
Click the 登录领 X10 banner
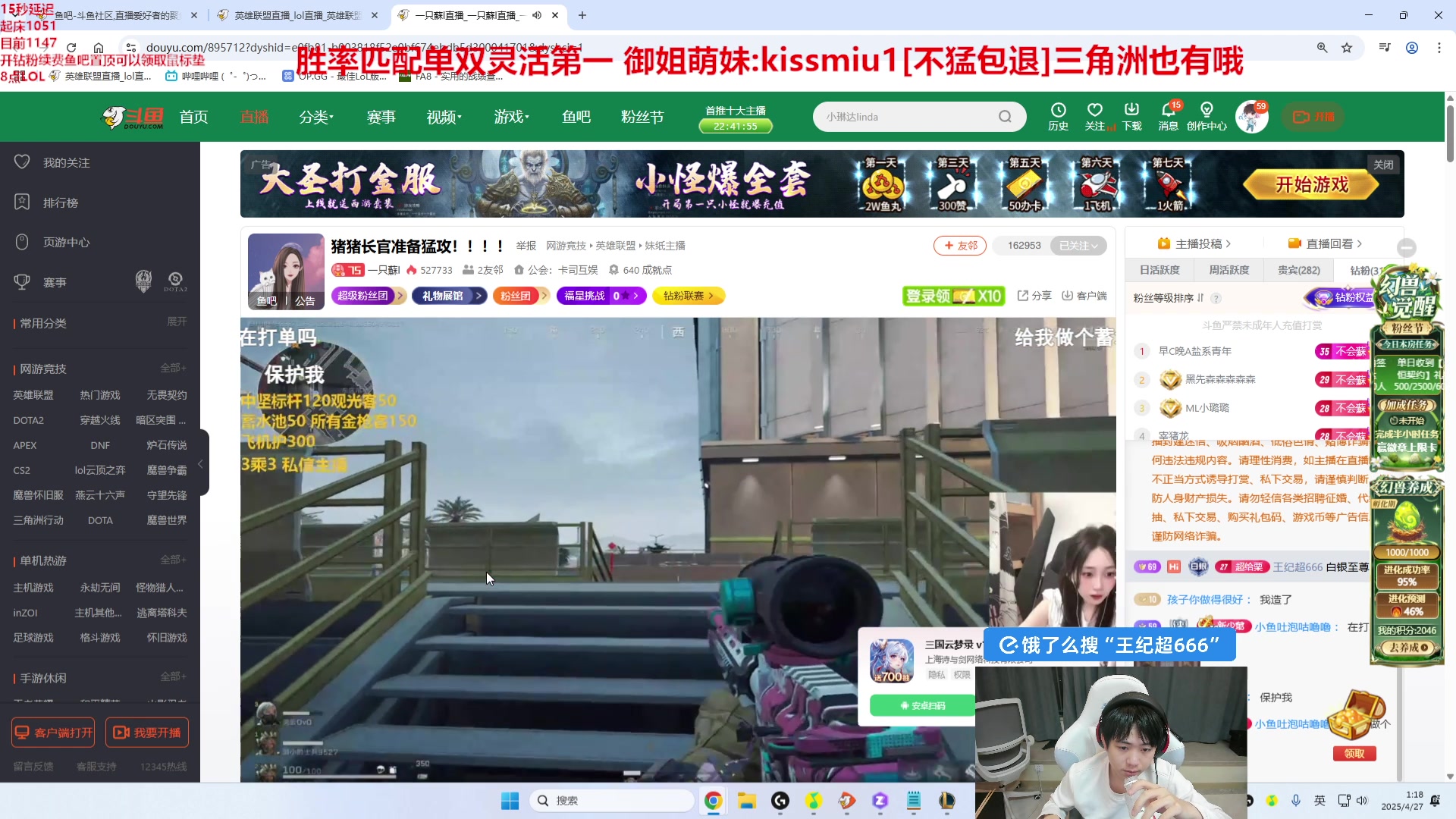953,296
